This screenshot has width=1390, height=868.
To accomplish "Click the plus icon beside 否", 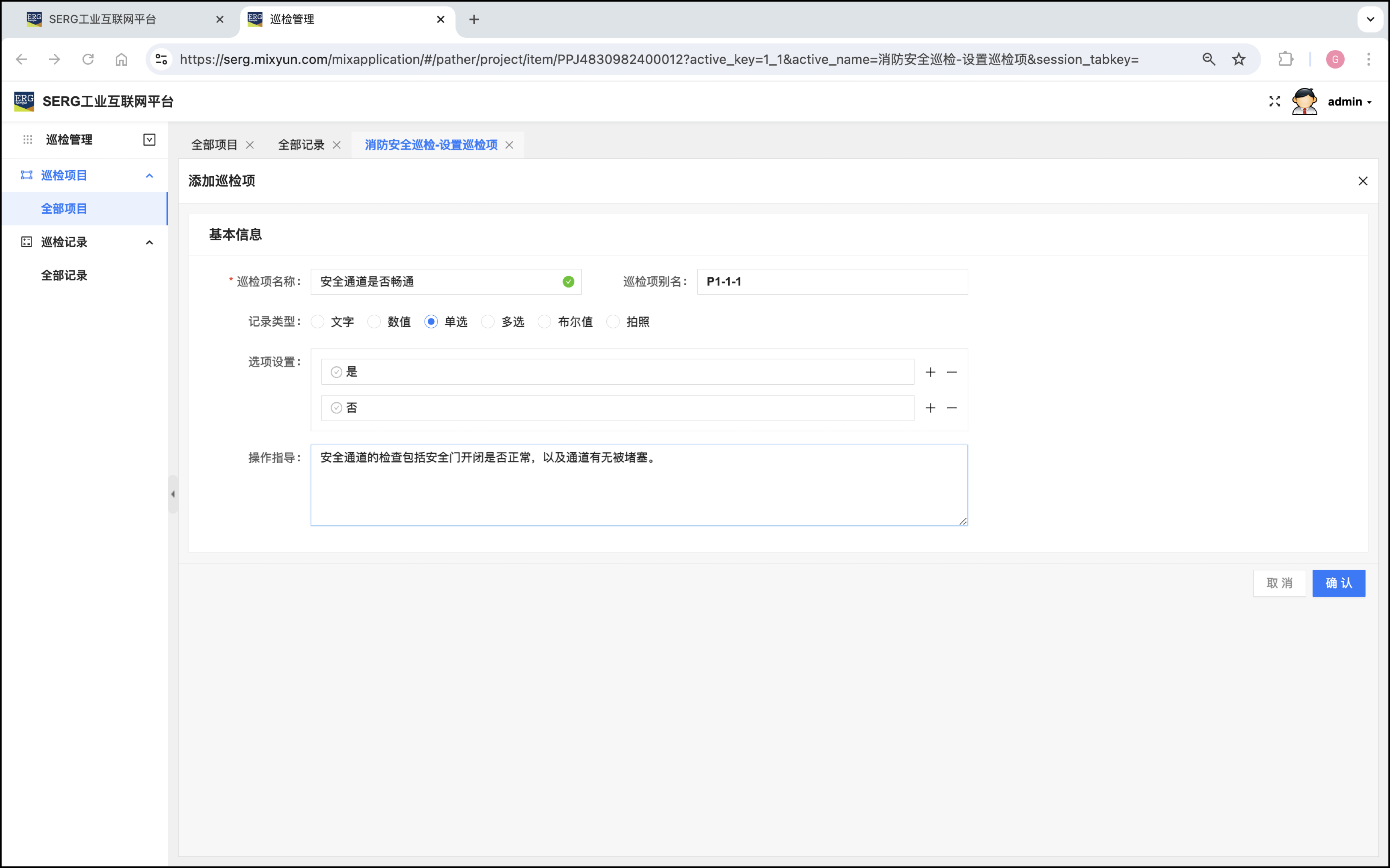I will [930, 408].
